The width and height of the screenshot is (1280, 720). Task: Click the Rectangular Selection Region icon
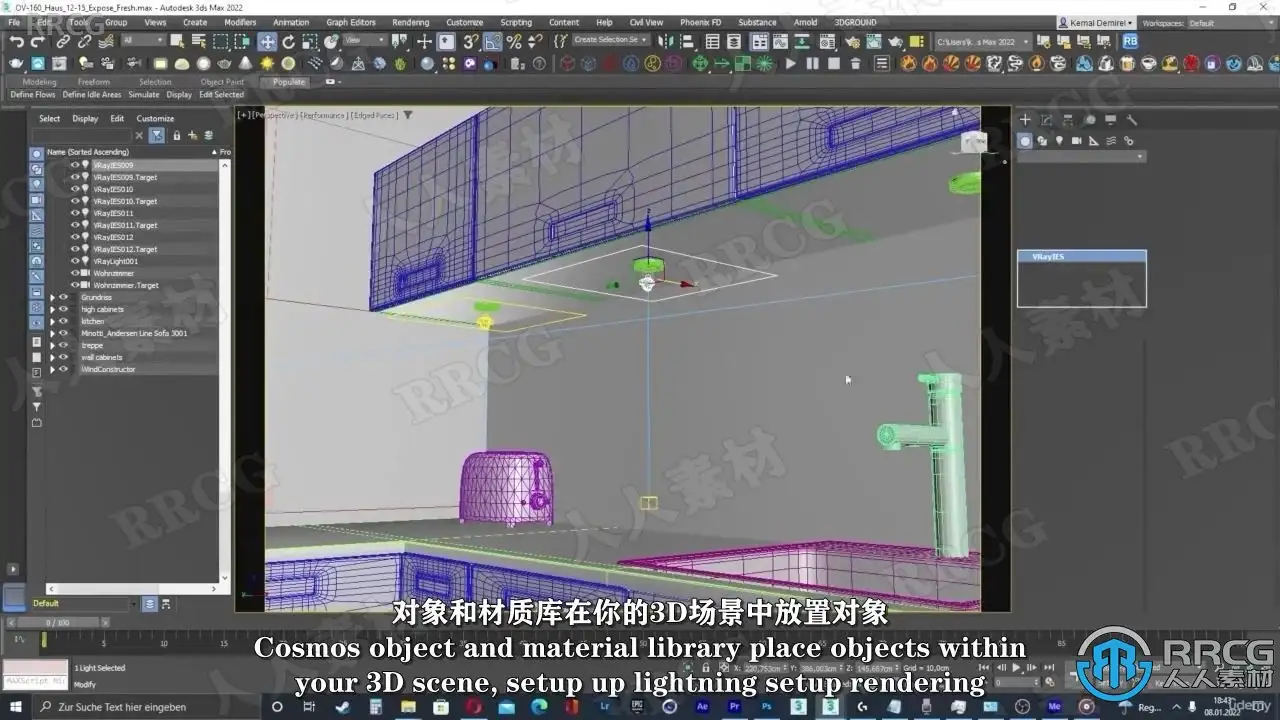pos(221,42)
